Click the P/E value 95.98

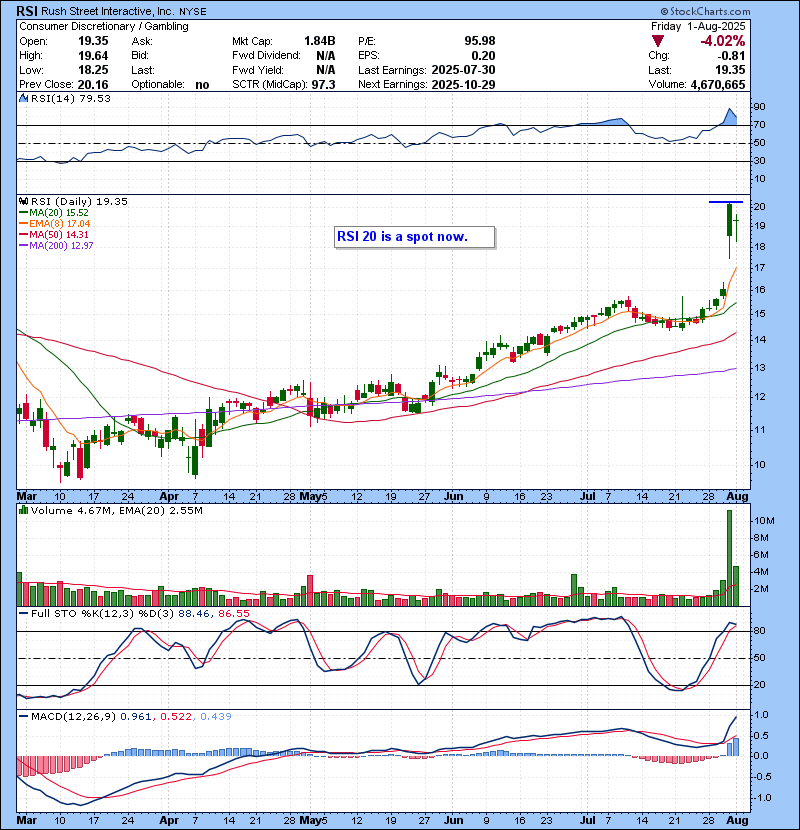pos(480,41)
